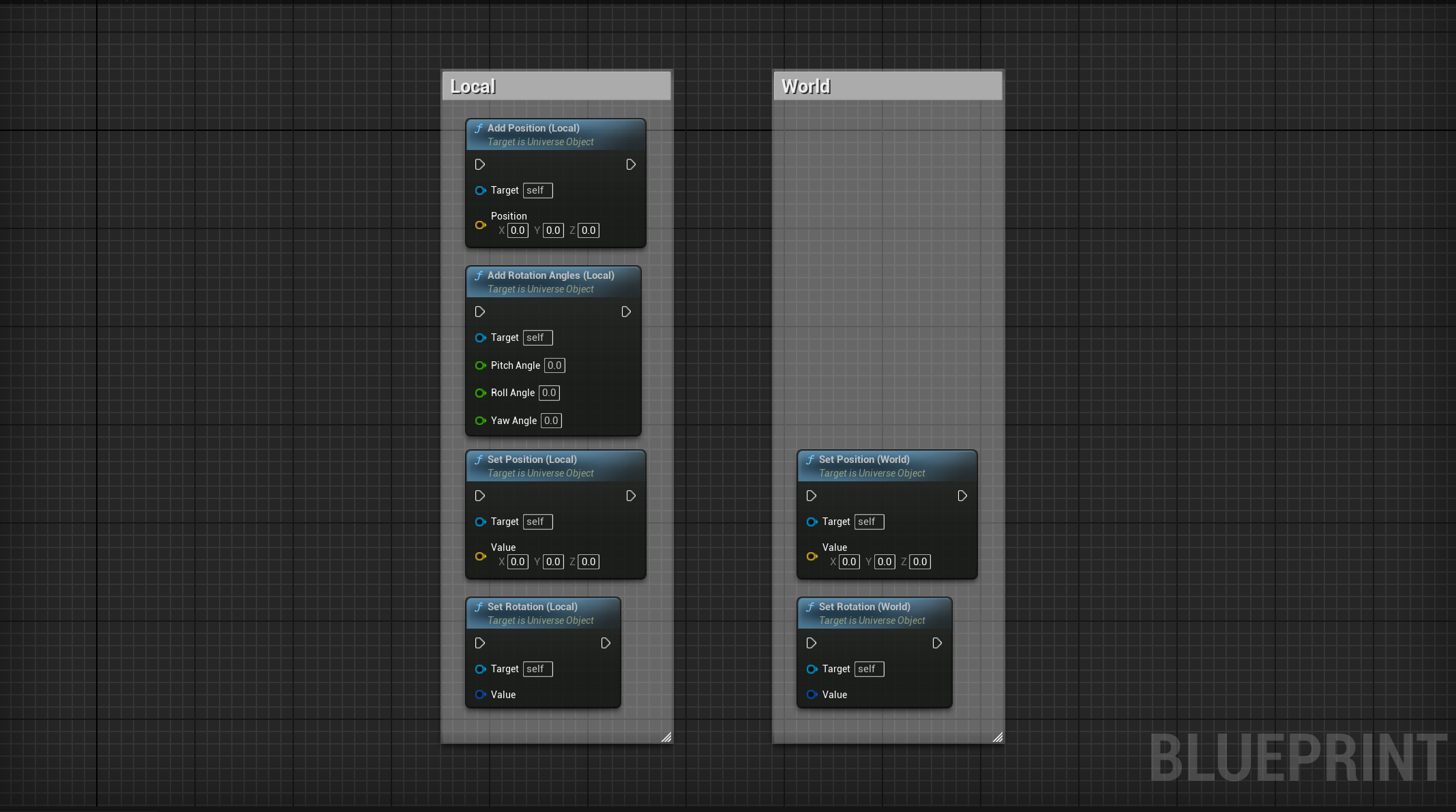Viewport: 1456px width, 812px height.
Task: Click resize handle of World comment box
Action: (998, 737)
